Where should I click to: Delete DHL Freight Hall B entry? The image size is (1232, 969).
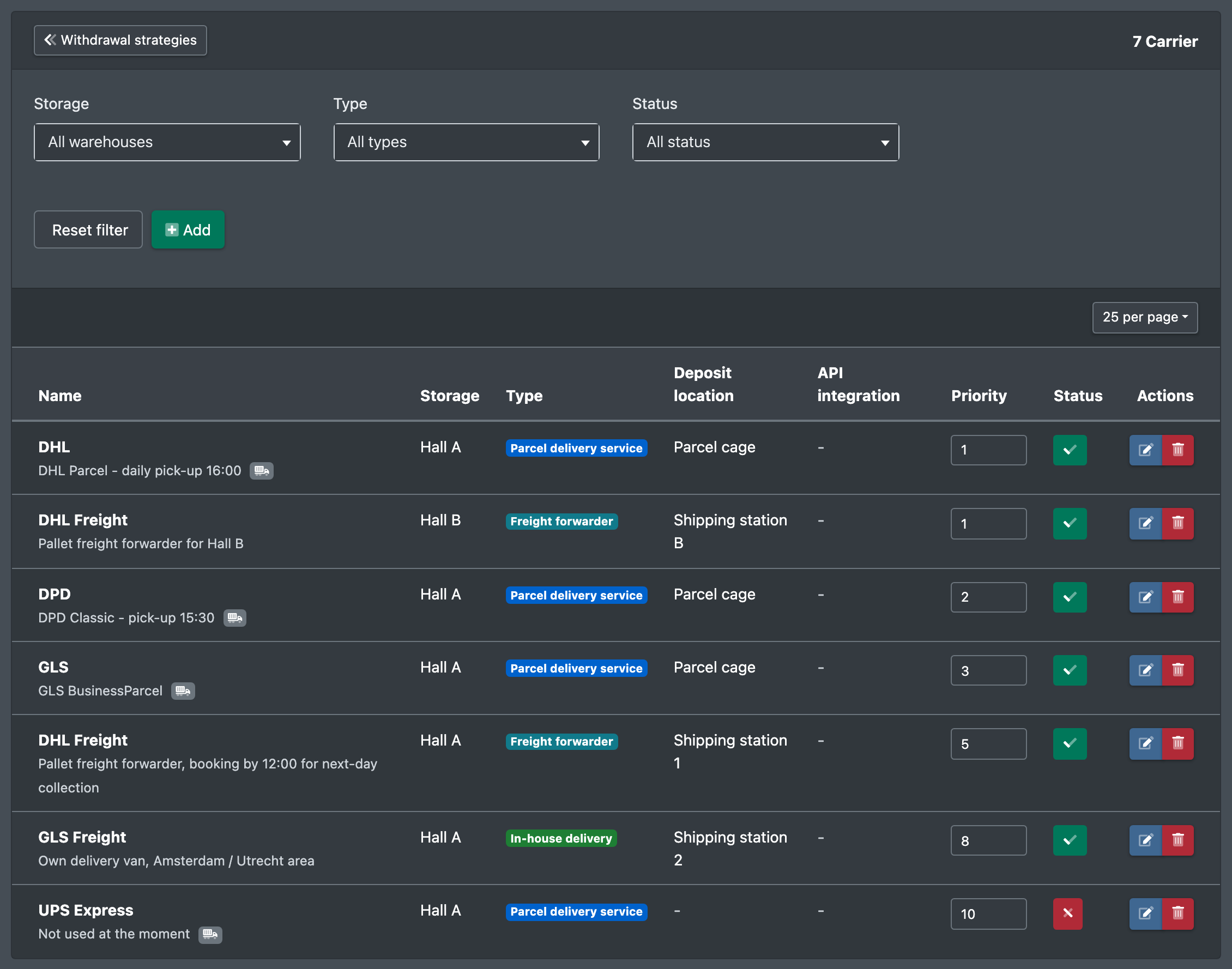coord(1177,523)
